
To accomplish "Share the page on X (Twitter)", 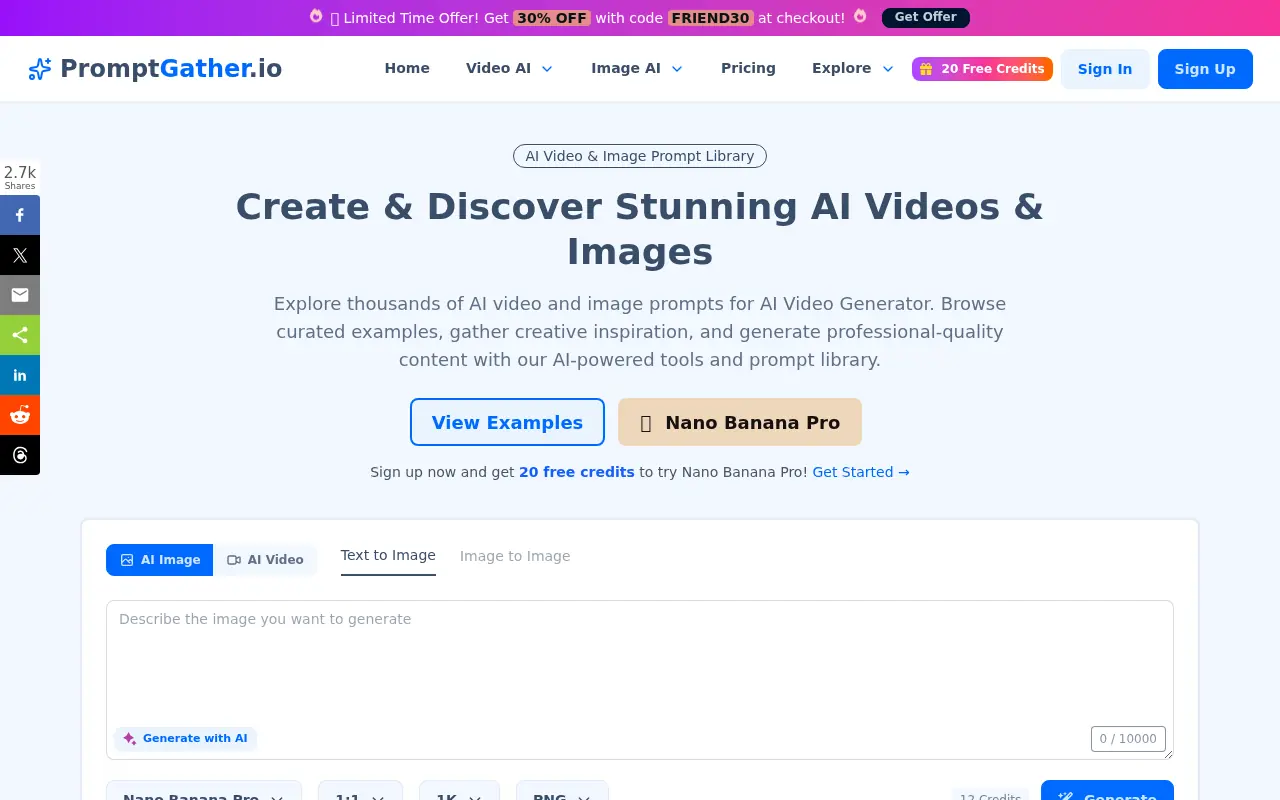I will 20,255.
